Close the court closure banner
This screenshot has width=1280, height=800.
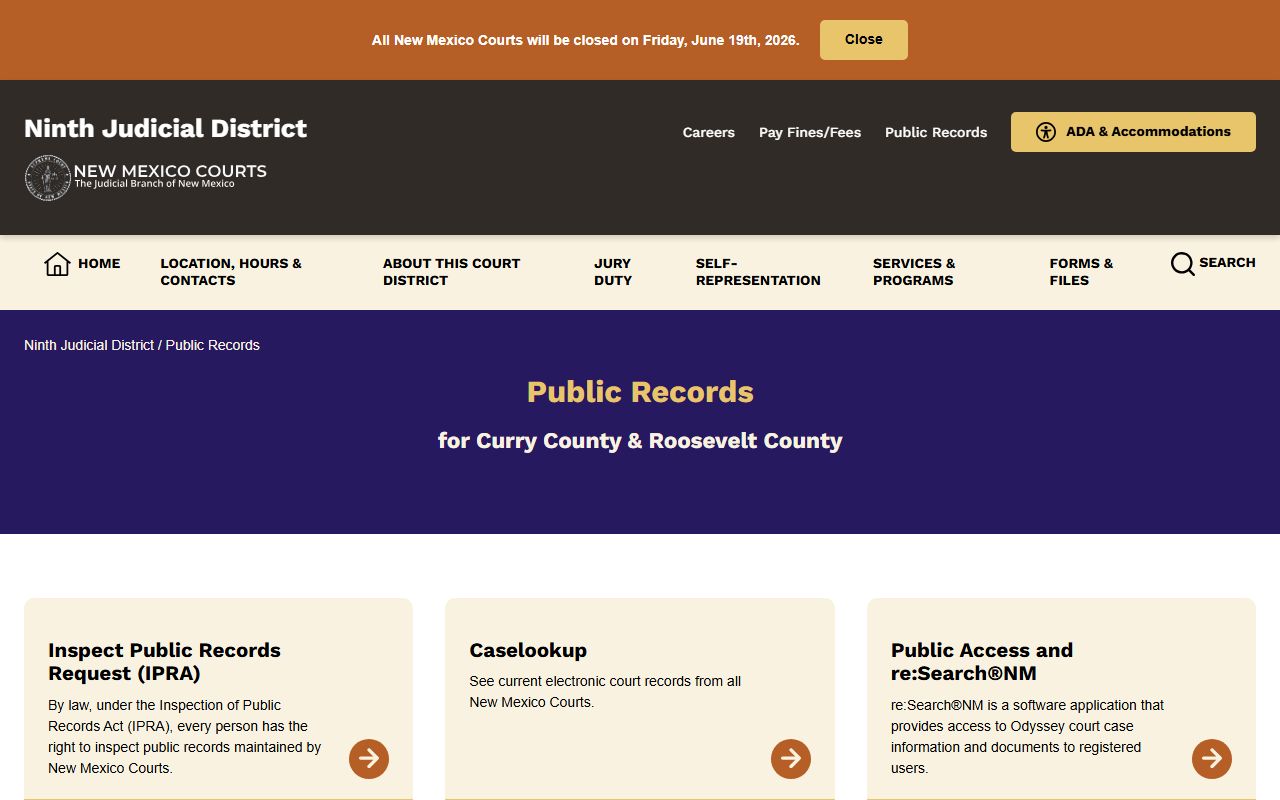click(864, 40)
